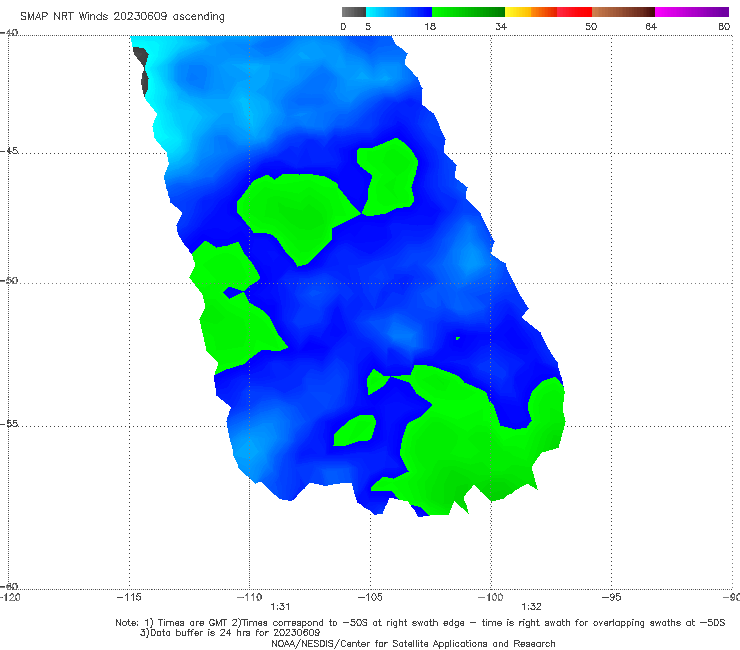
Task: Click the magenta 64-80 segment of the color bar
Action: pyautogui.click(x=692, y=12)
